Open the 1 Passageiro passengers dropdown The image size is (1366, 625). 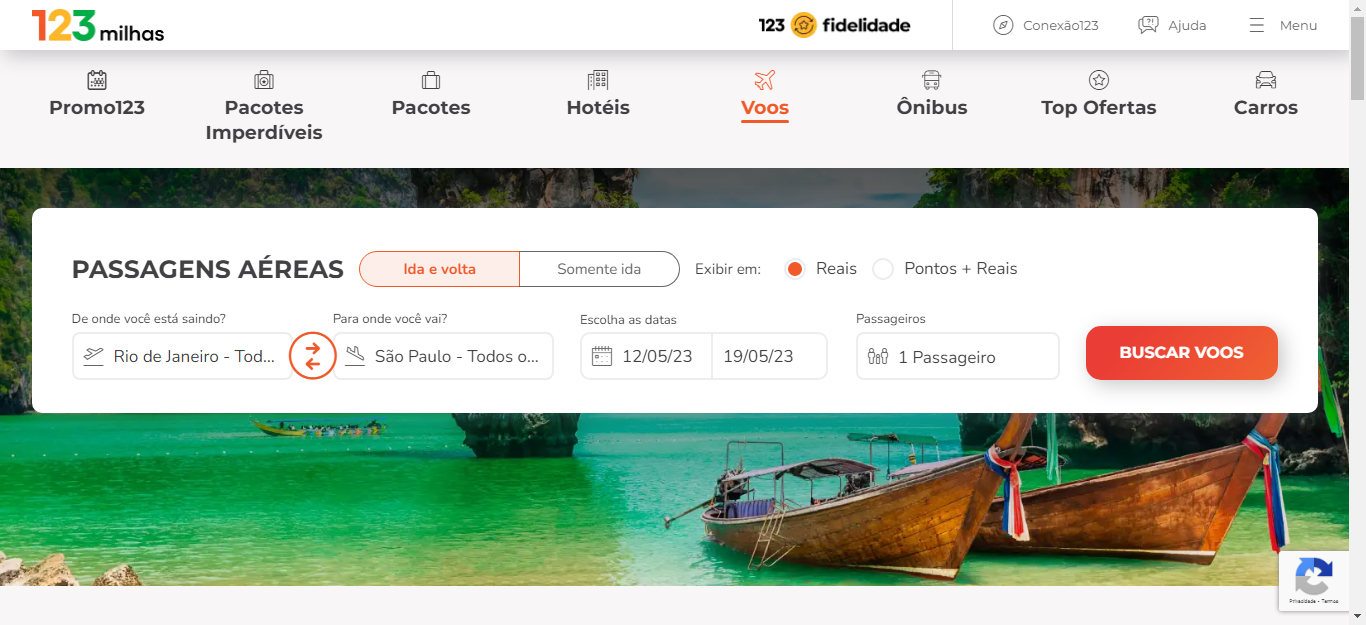pos(958,356)
